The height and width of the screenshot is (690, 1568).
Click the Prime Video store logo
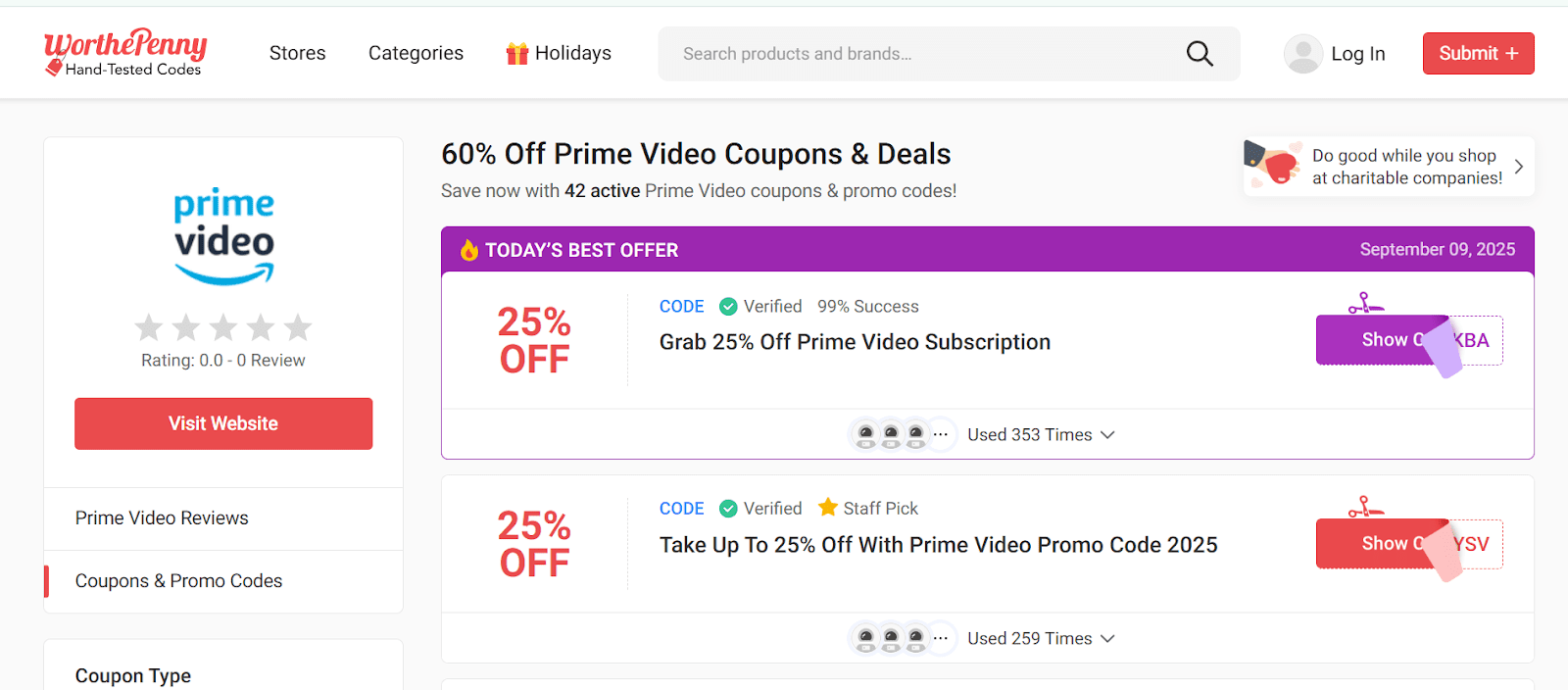pyautogui.click(x=223, y=236)
